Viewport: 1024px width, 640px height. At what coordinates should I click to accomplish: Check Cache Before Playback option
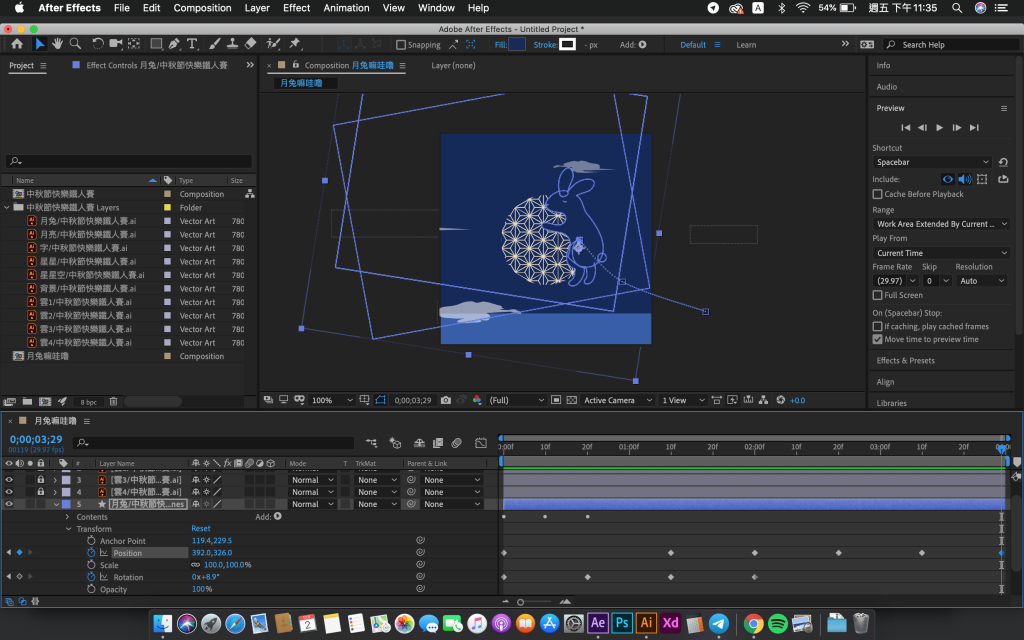coord(877,194)
